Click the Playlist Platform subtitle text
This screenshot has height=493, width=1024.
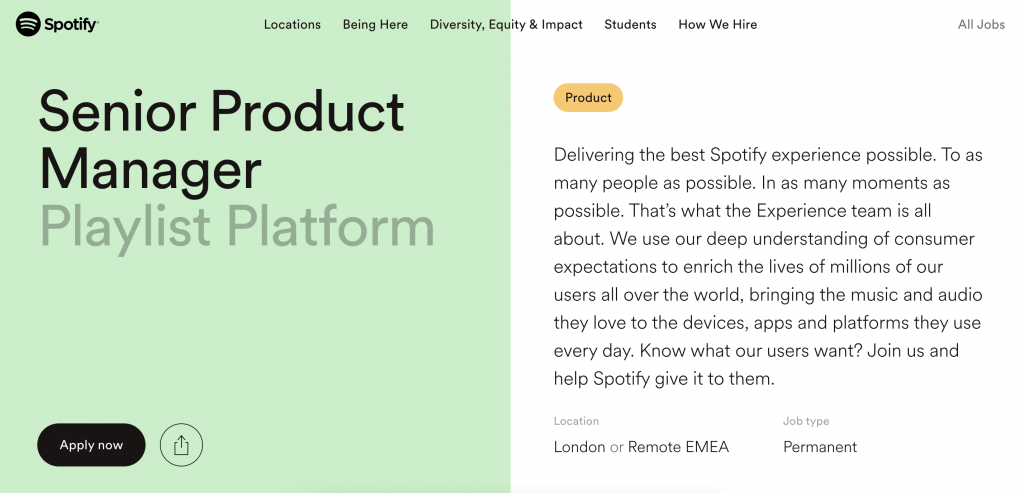tap(237, 227)
